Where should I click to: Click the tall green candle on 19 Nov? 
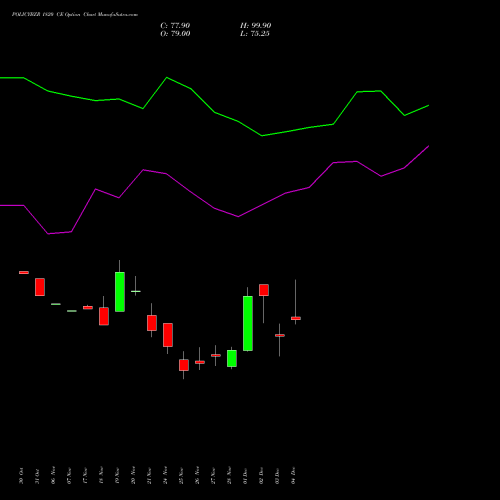[x=120, y=292]
